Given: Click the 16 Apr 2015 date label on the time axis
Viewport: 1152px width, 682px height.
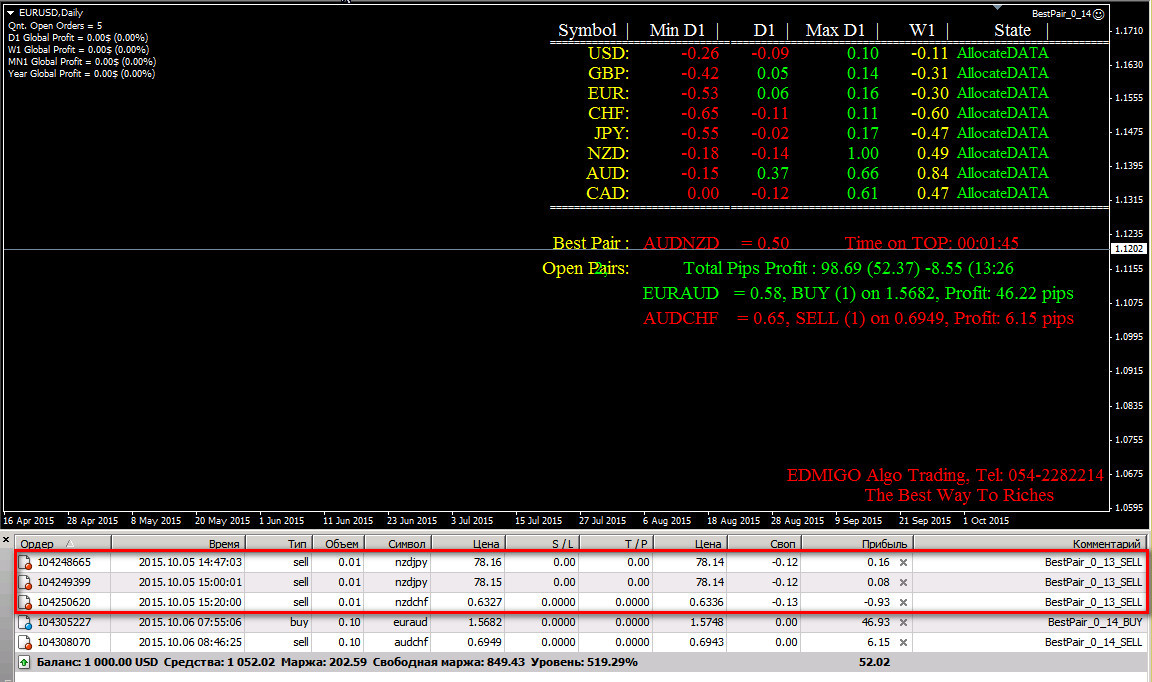Looking at the screenshot, I should pyautogui.click(x=29, y=520).
